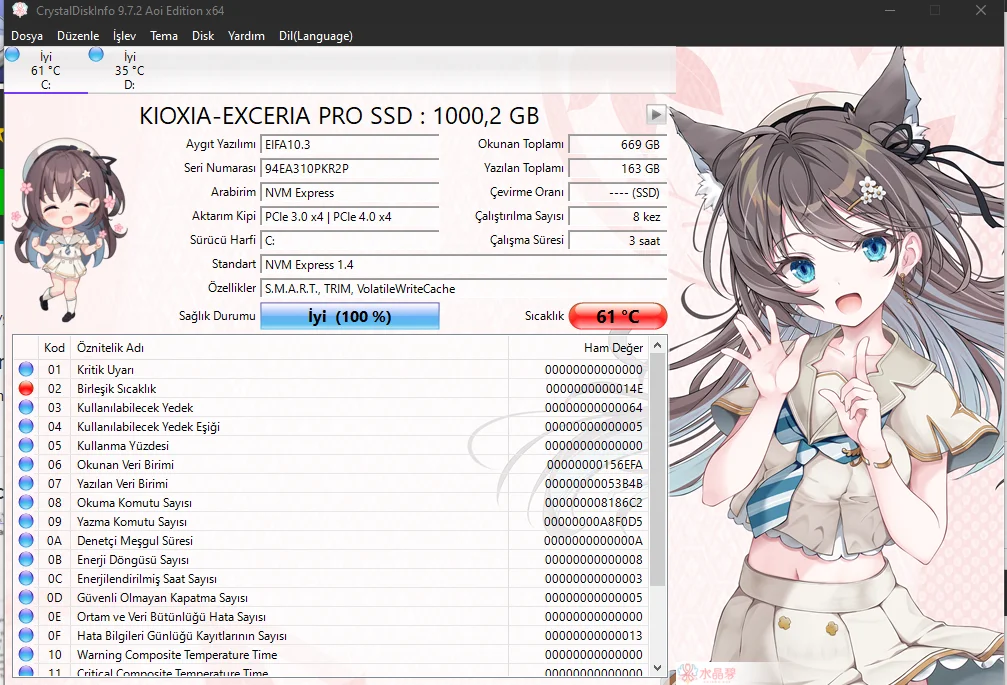Open the Dil(Language) menu
Viewport: 1007px width, 685px height.
pos(316,36)
